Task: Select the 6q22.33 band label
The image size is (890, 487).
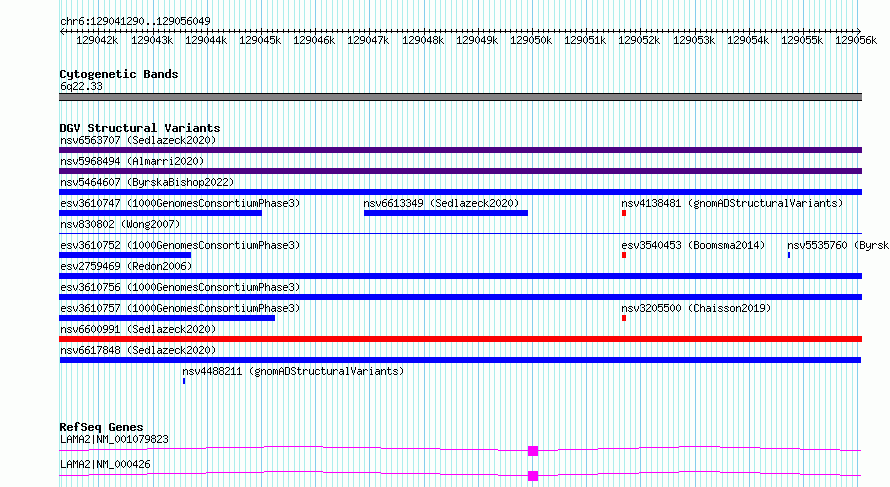Action: click(x=81, y=86)
